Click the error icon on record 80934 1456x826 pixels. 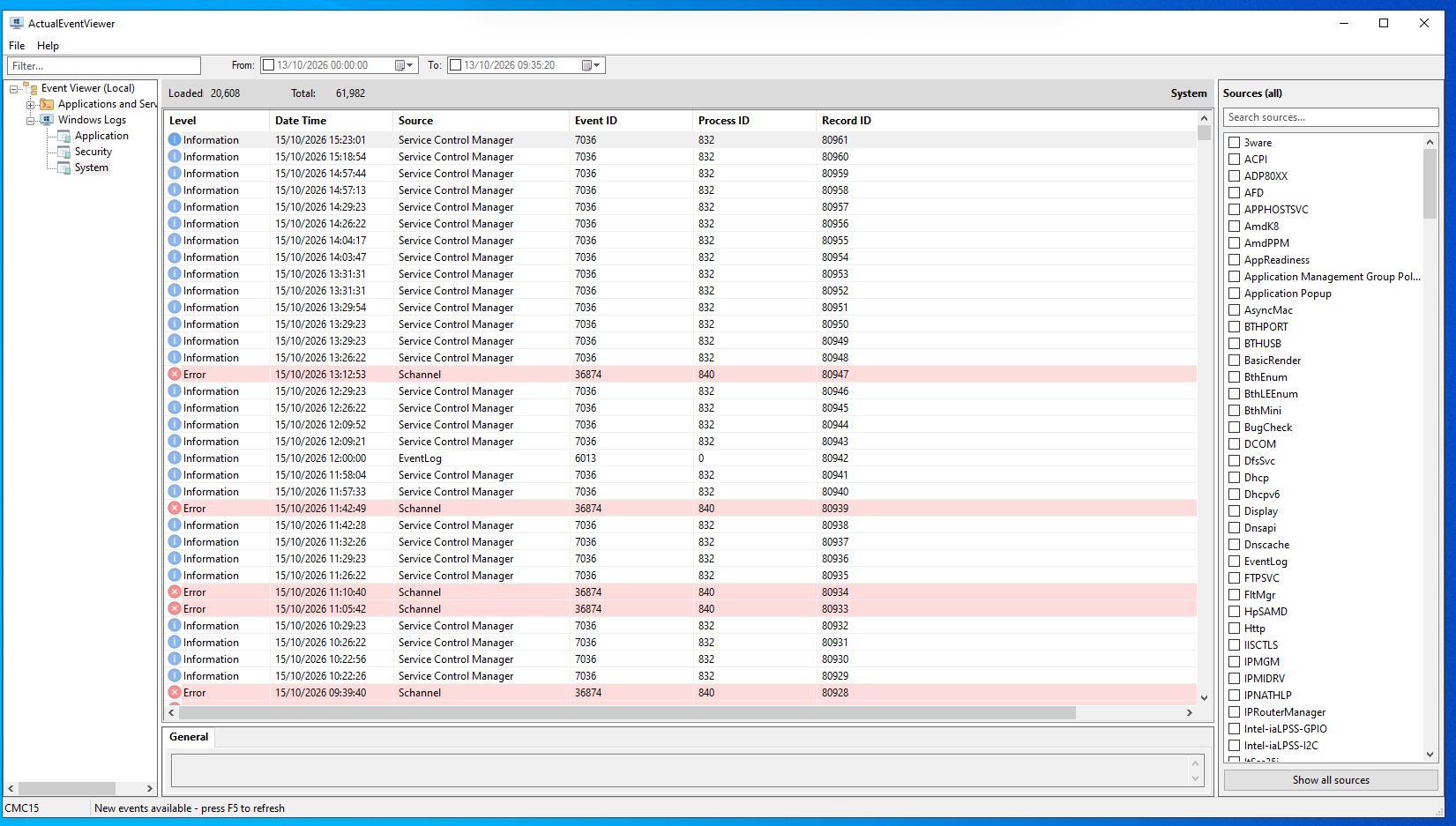[x=175, y=592]
